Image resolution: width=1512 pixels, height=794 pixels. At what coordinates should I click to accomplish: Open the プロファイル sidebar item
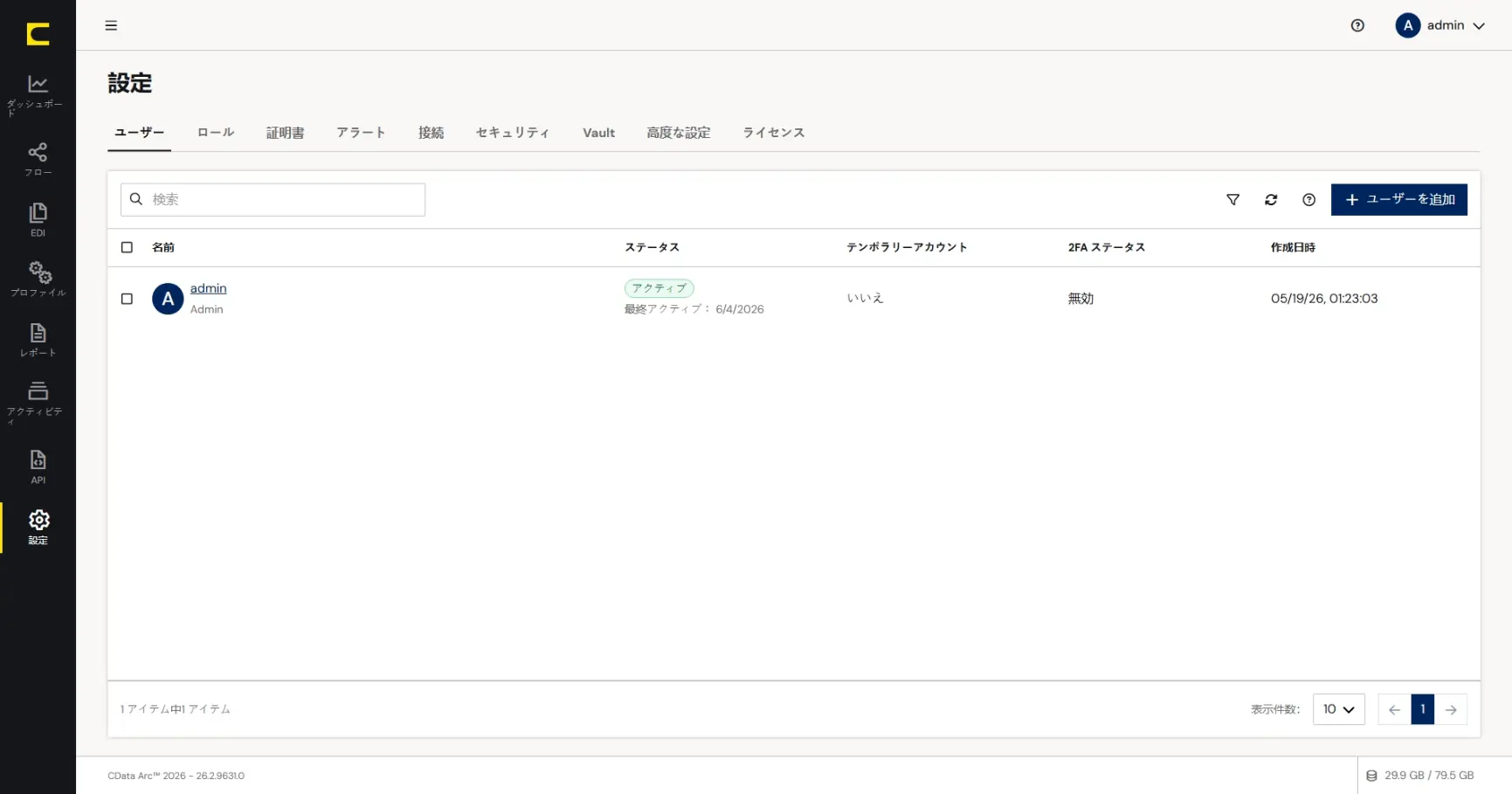pos(38,280)
